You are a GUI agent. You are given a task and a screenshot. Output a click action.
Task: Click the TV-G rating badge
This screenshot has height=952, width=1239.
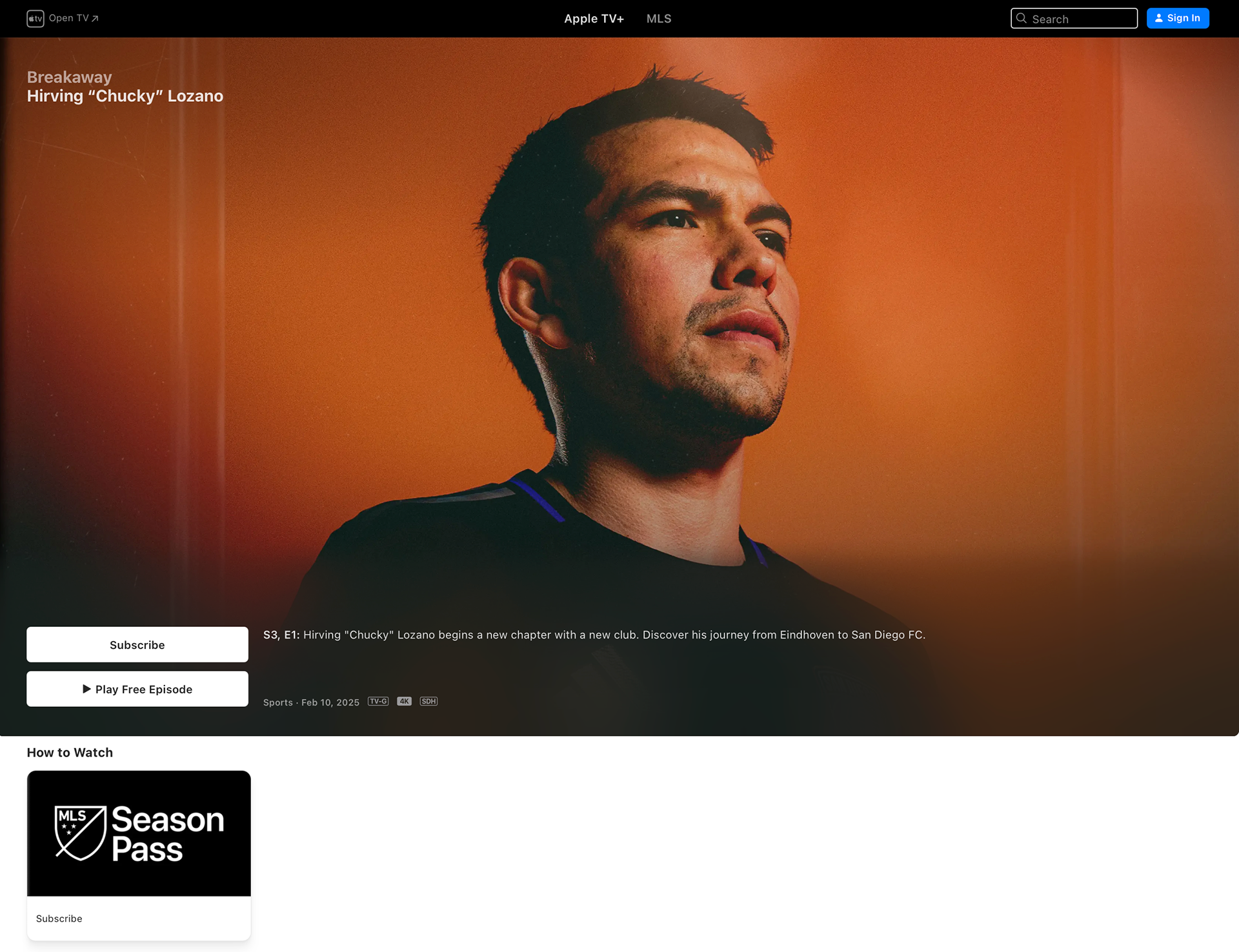click(x=378, y=701)
